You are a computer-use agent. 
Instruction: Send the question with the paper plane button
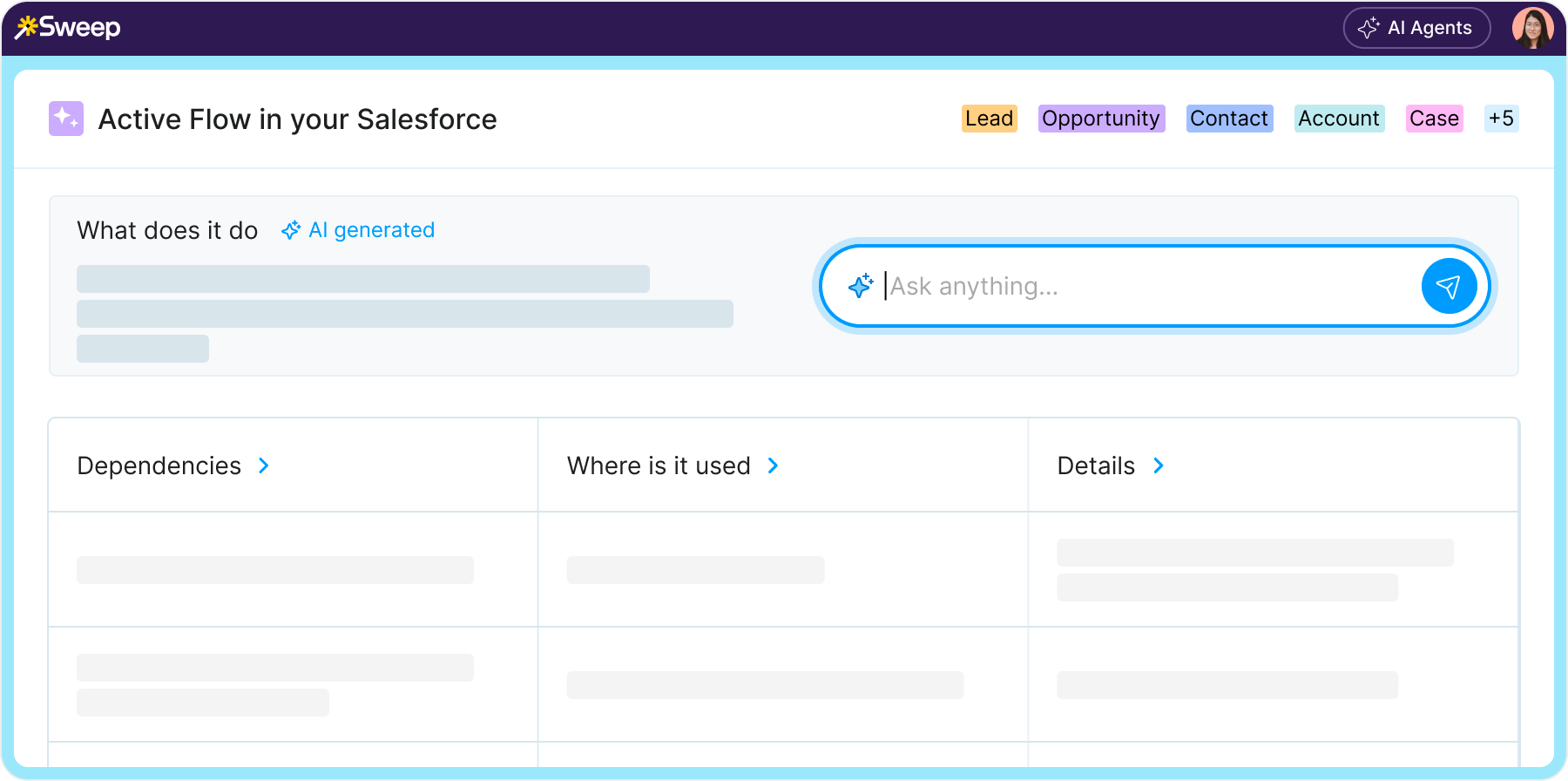pos(1449,286)
